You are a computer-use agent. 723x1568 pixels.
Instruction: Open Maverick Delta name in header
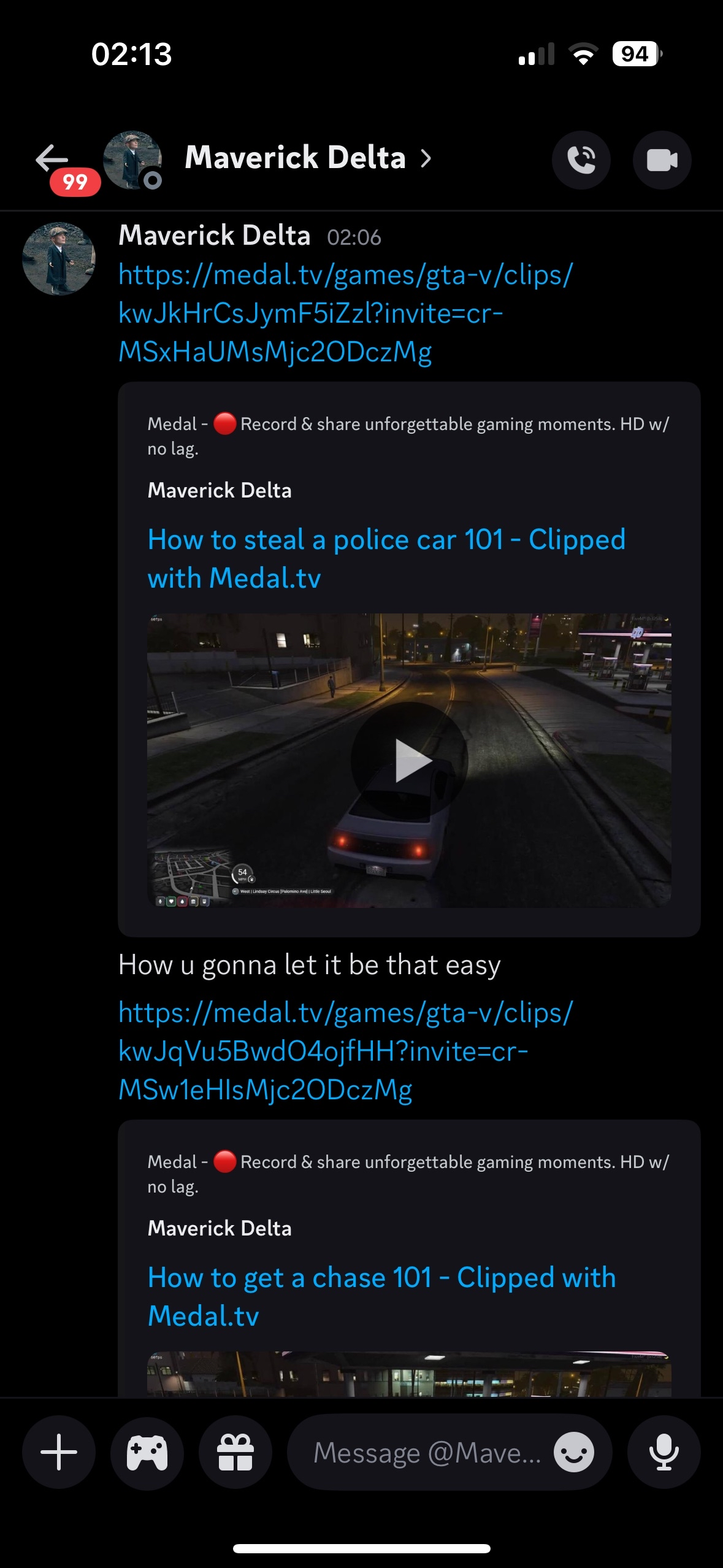coord(296,158)
